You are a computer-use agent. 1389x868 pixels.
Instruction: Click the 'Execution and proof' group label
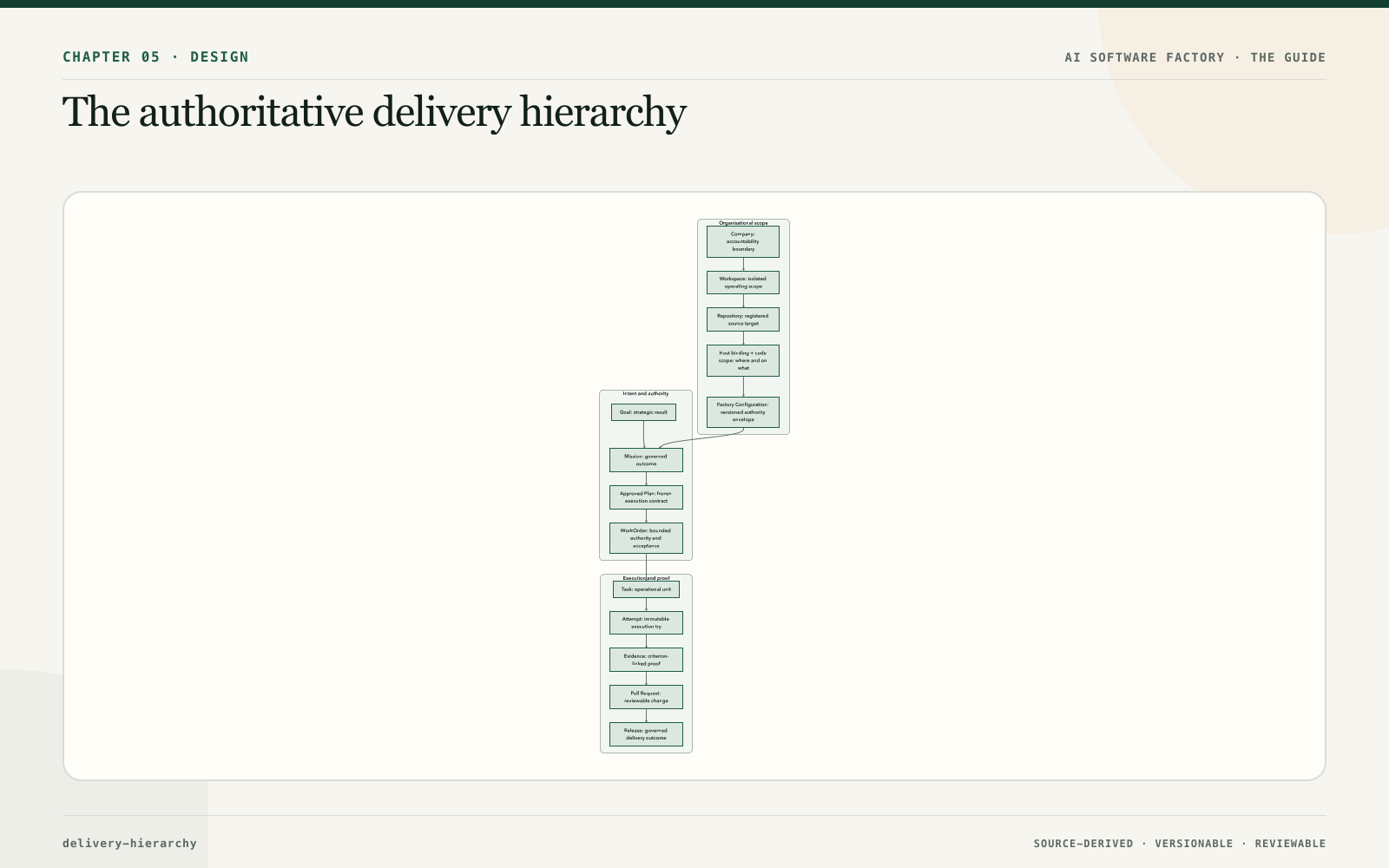[x=646, y=578]
